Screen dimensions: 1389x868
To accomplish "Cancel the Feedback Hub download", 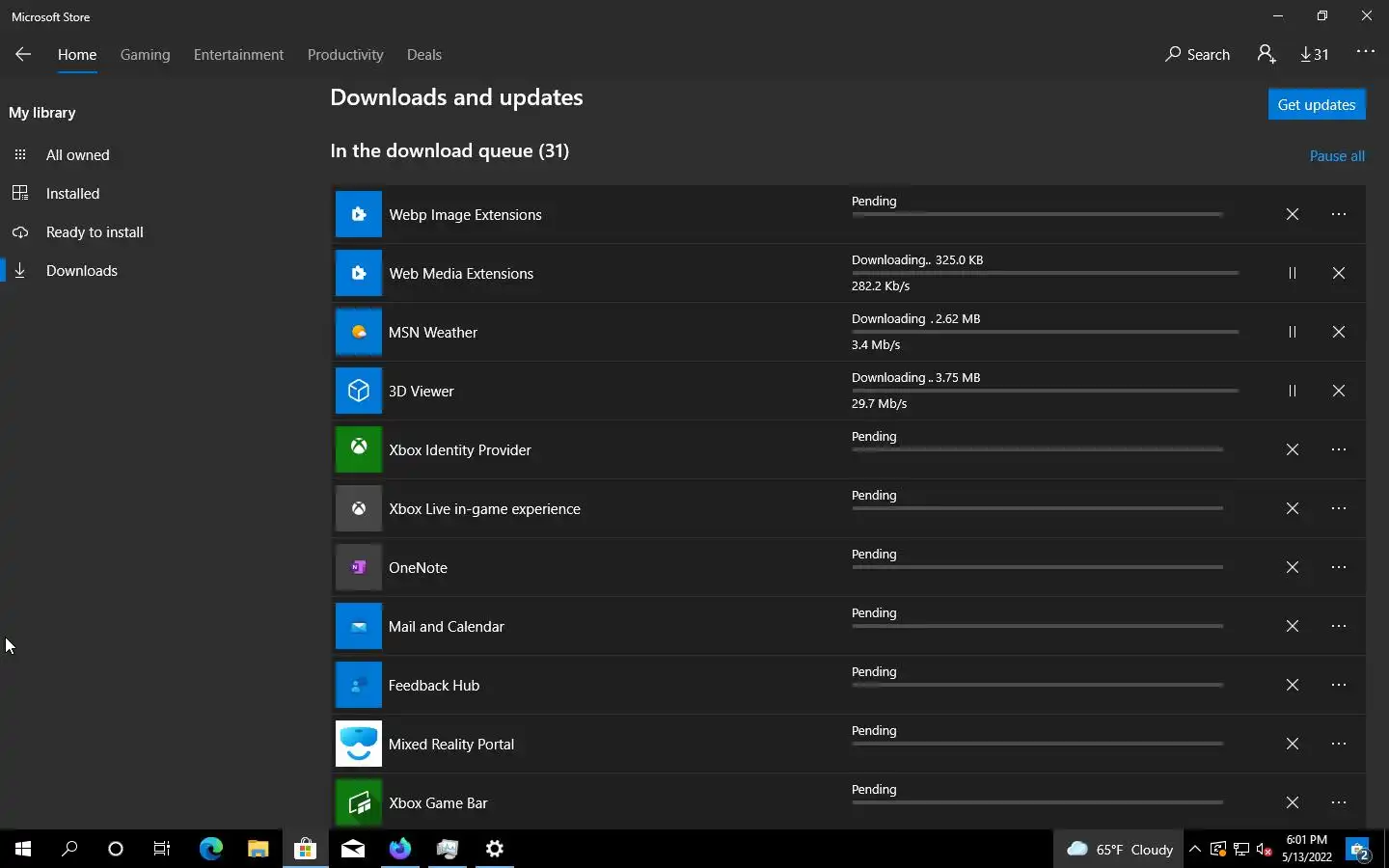I will click(1293, 685).
